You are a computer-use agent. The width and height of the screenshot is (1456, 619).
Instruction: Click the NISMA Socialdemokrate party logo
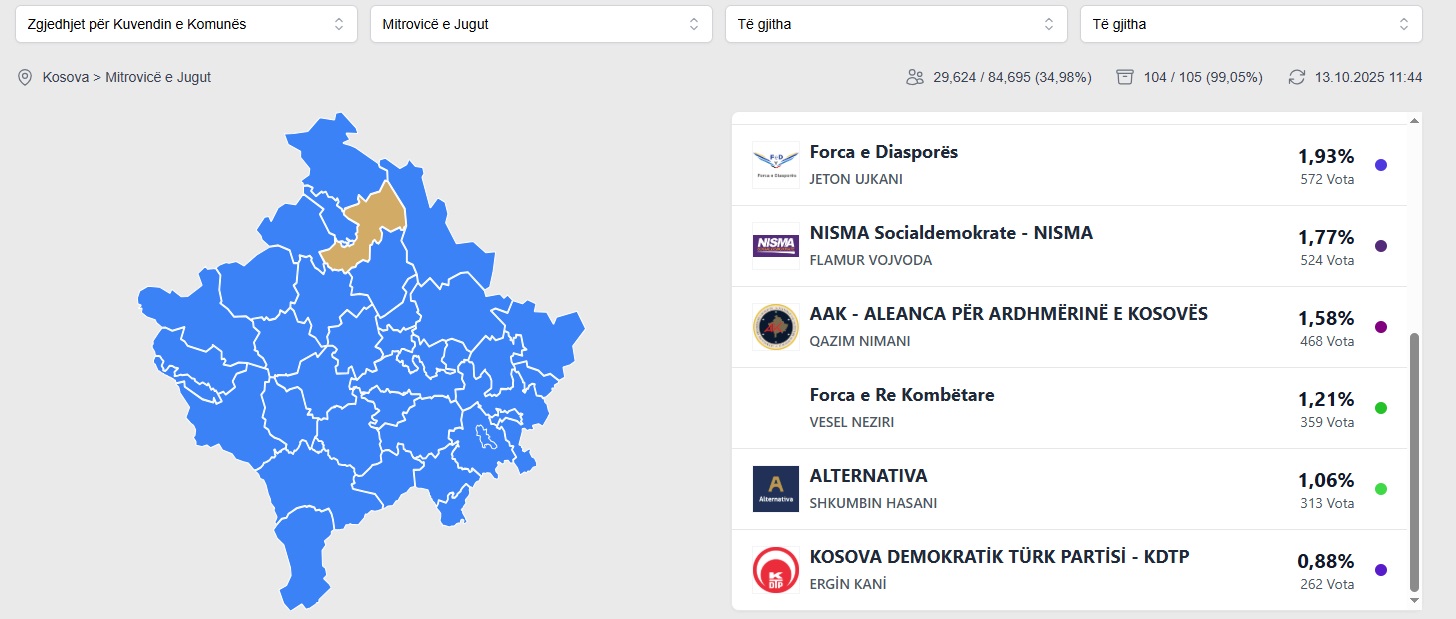pyautogui.click(x=776, y=246)
